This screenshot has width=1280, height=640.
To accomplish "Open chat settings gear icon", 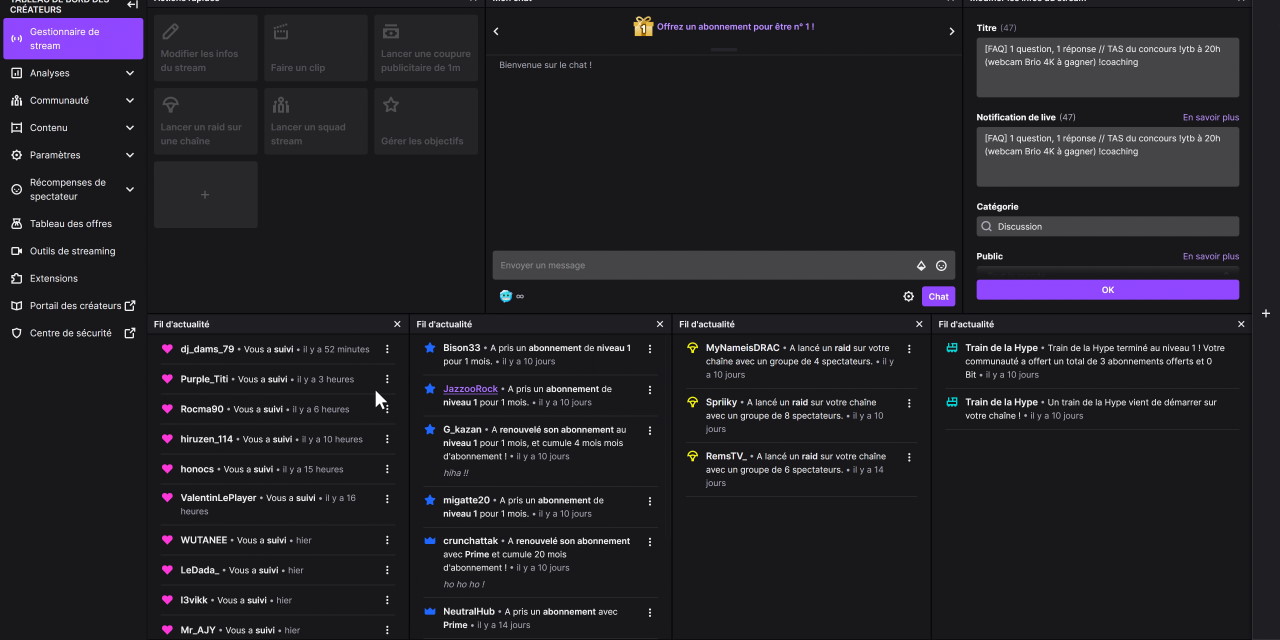I will pyautogui.click(x=908, y=296).
